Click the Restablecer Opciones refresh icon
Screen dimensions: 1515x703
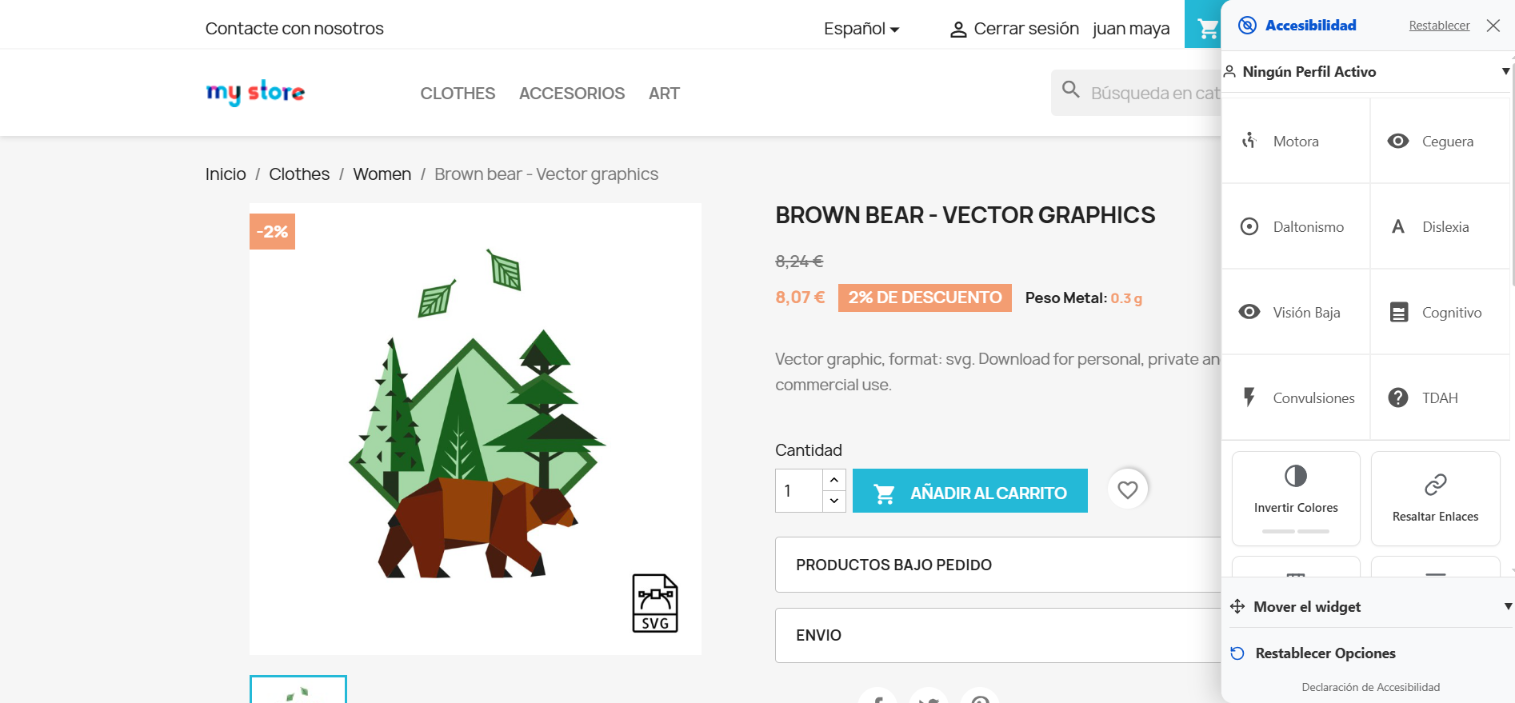tap(1237, 653)
